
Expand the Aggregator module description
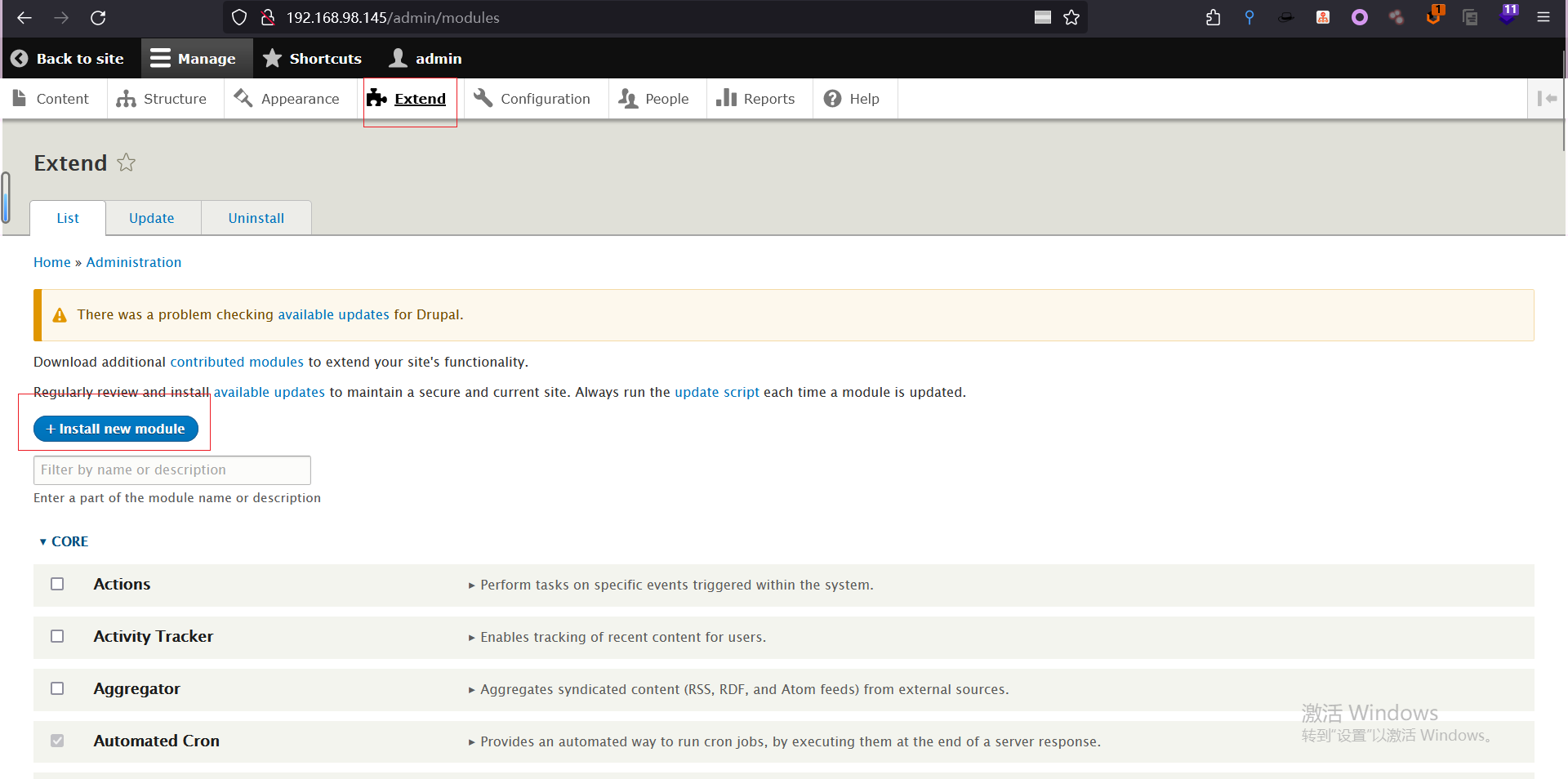point(738,689)
